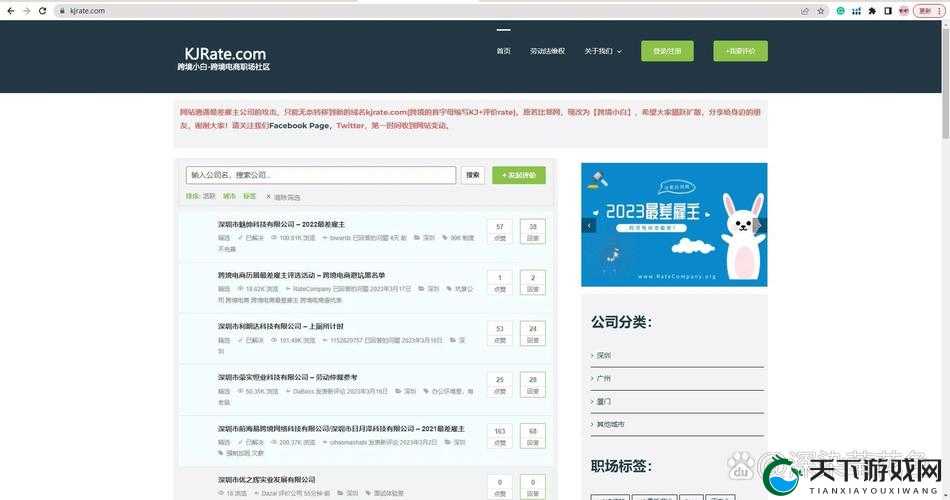Click the browser forward arrow

click(27, 11)
